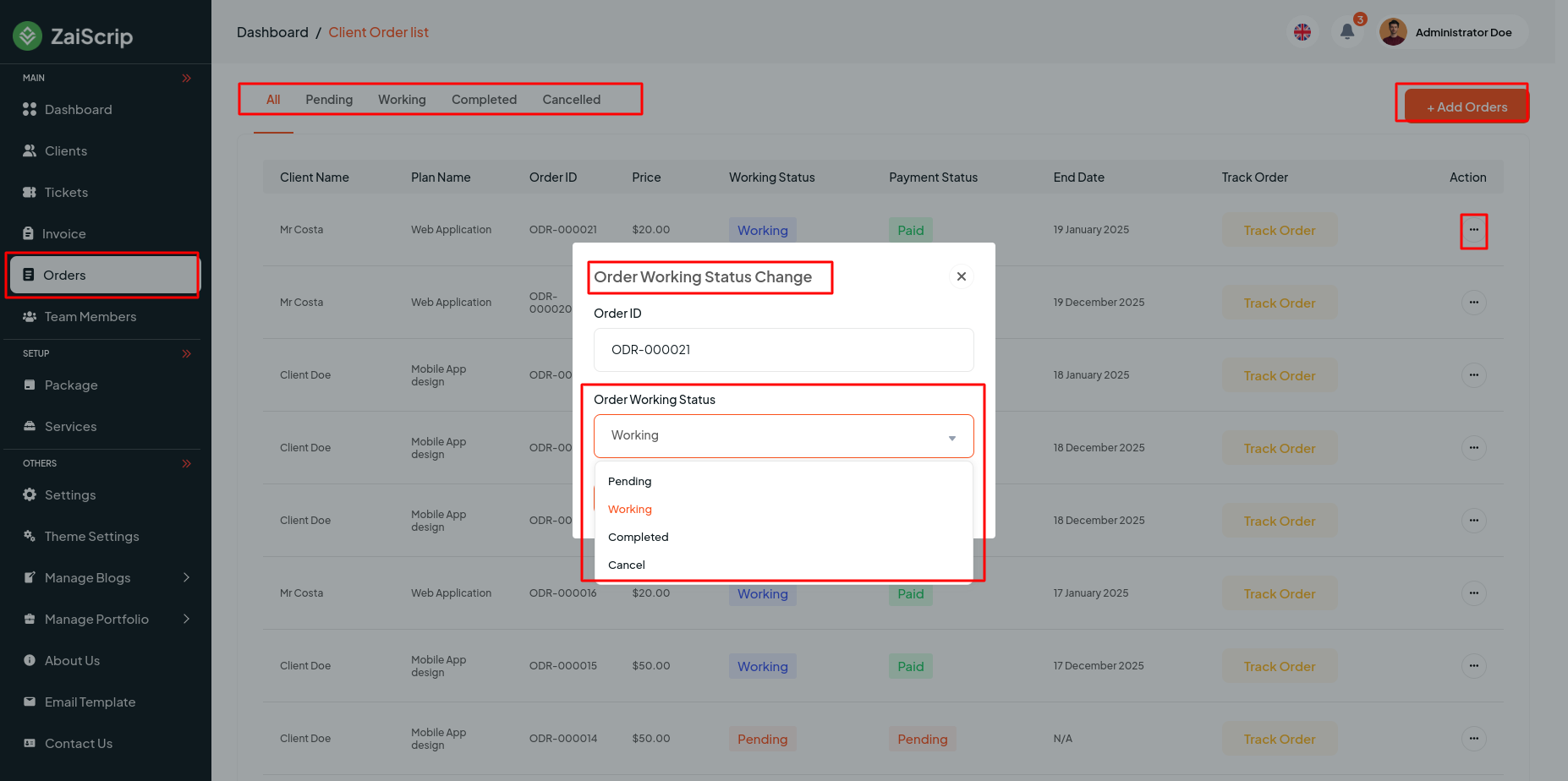1568x781 pixels.
Task: Click the Client Order list breadcrumb
Action: 378,32
